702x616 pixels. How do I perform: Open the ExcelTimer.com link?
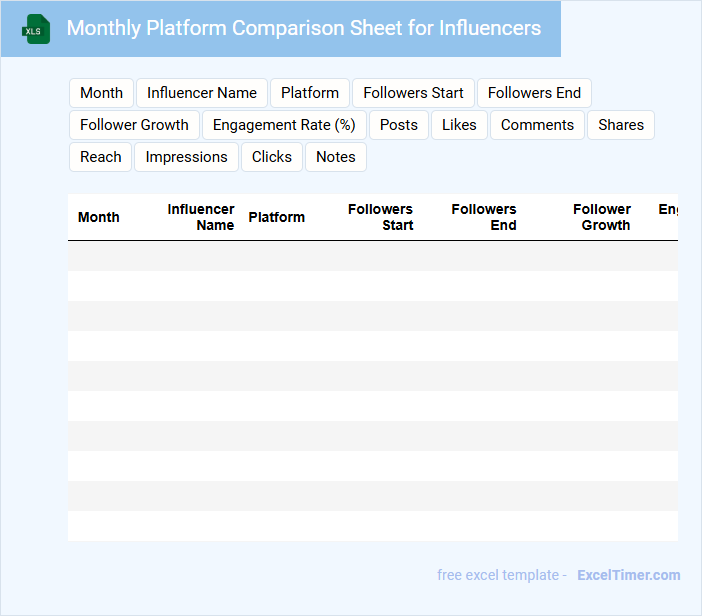coord(628,575)
